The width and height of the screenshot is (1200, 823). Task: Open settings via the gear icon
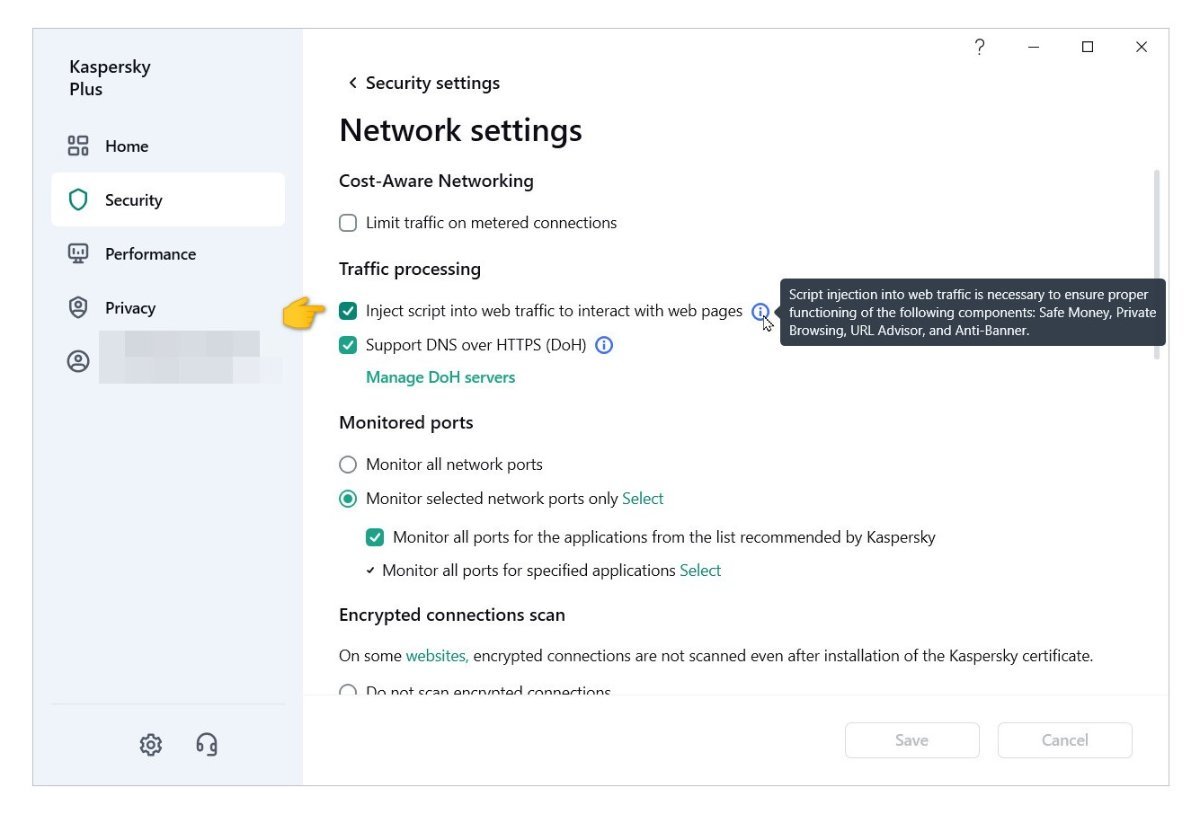151,744
